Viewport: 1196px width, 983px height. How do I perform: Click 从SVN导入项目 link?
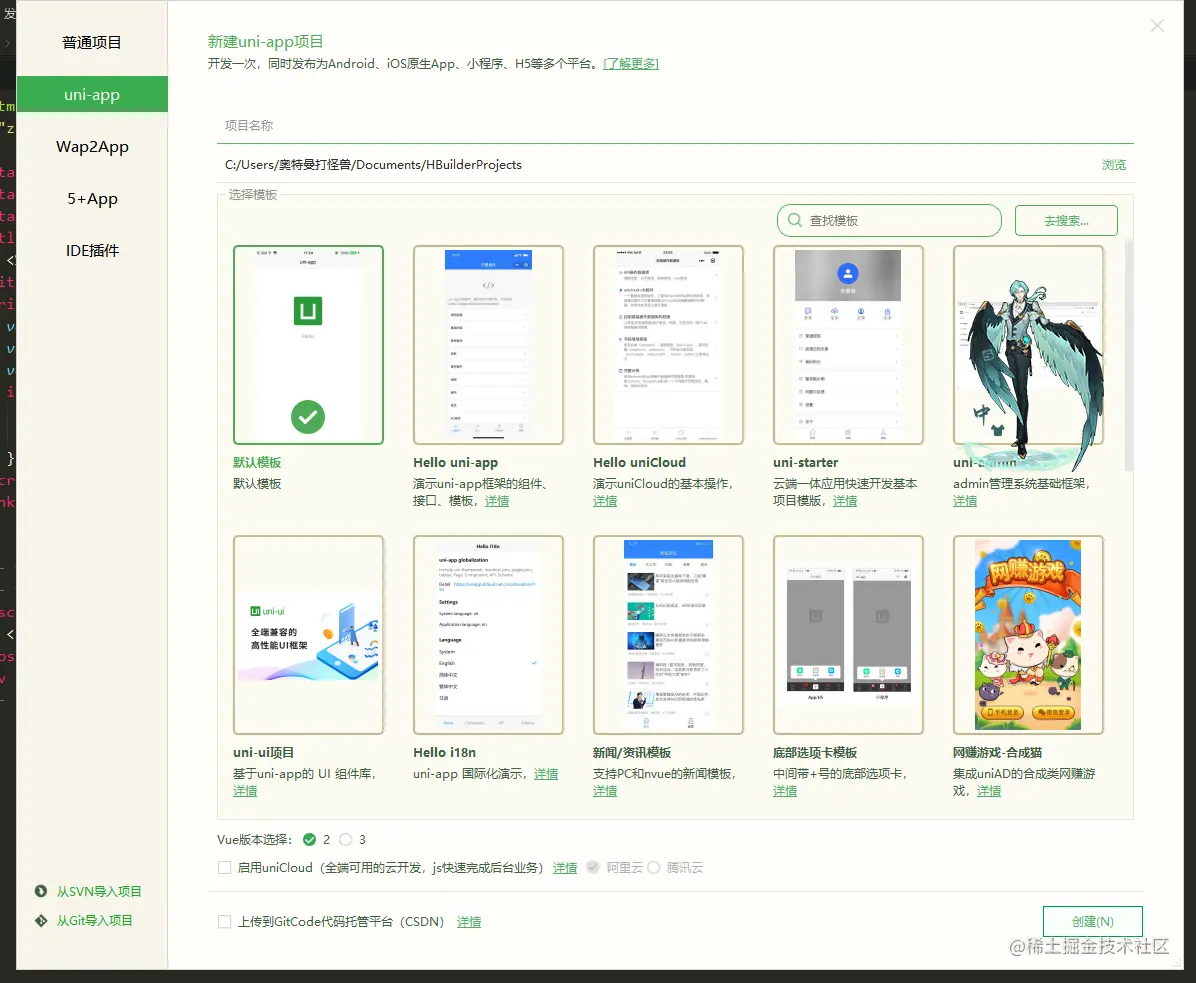pos(99,891)
